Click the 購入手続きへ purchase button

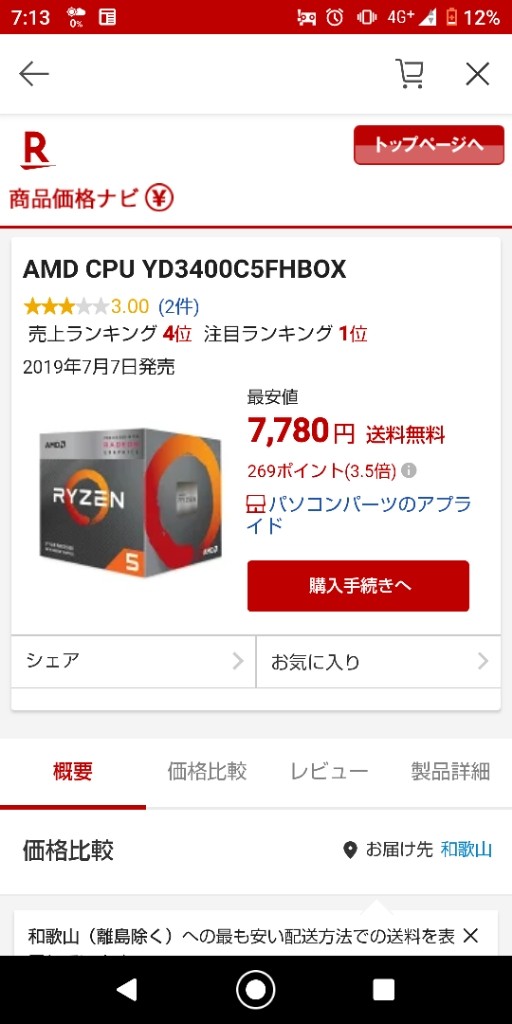(x=358, y=586)
